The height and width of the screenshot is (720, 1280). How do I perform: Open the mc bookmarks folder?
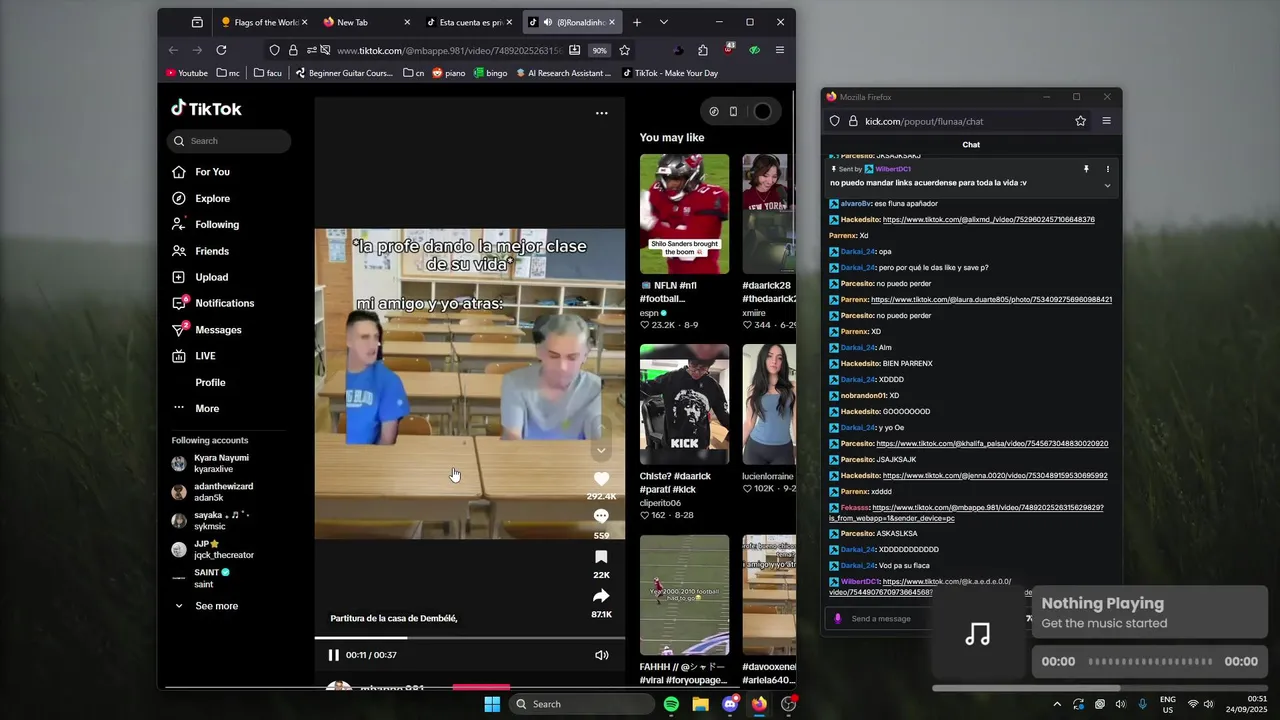[228, 73]
